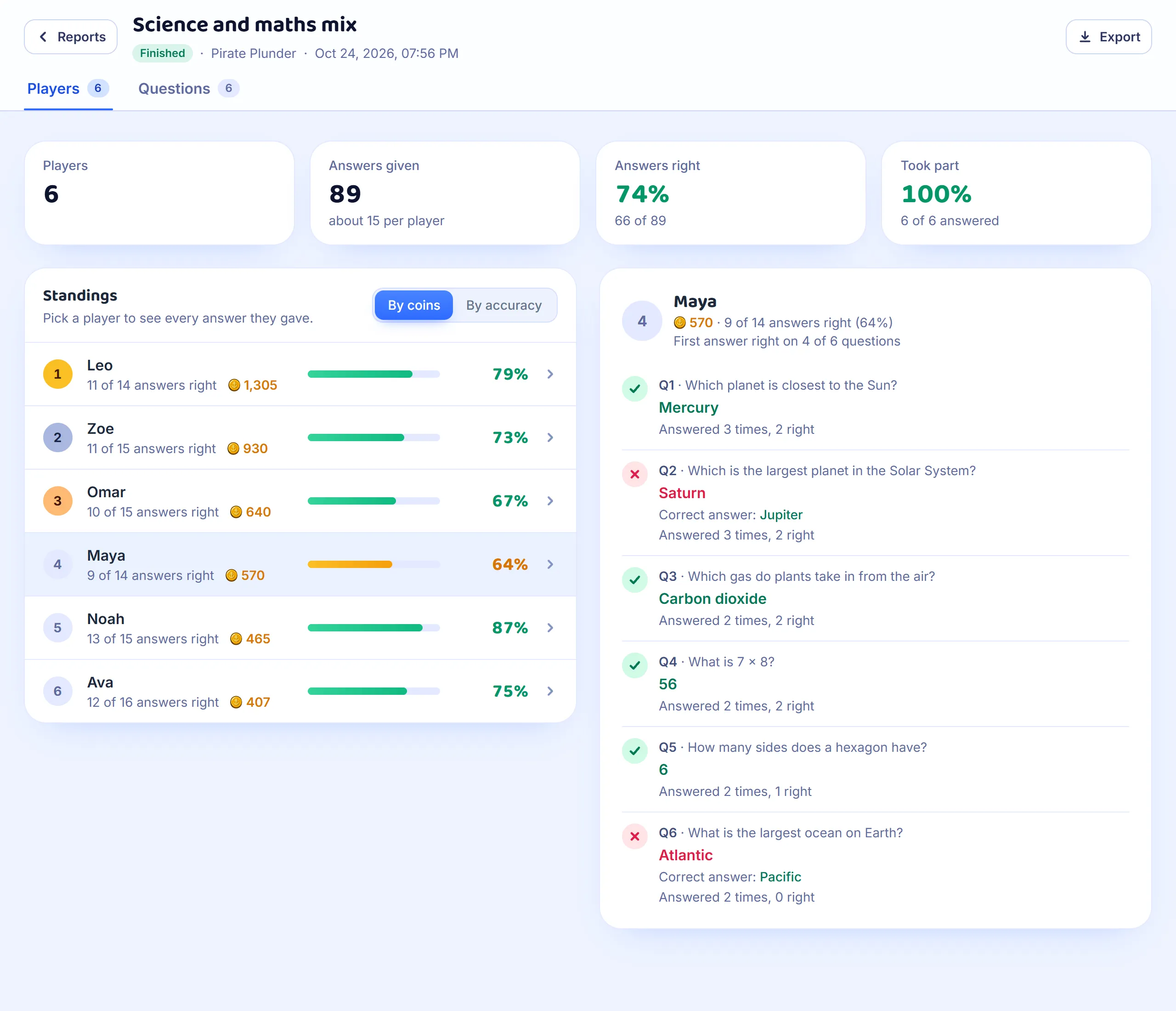
Task: Click the green checkmark icon for Q5
Action: pyautogui.click(x=635, y=751)
